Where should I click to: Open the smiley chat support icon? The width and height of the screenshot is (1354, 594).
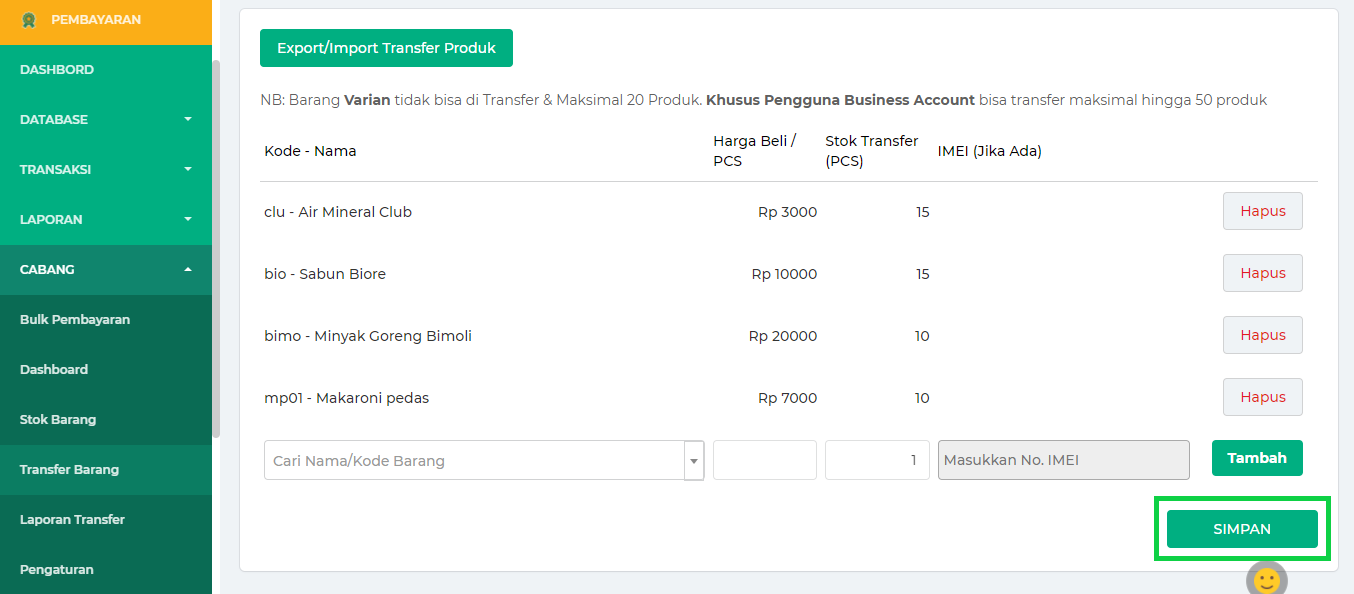coord(1266,578)
